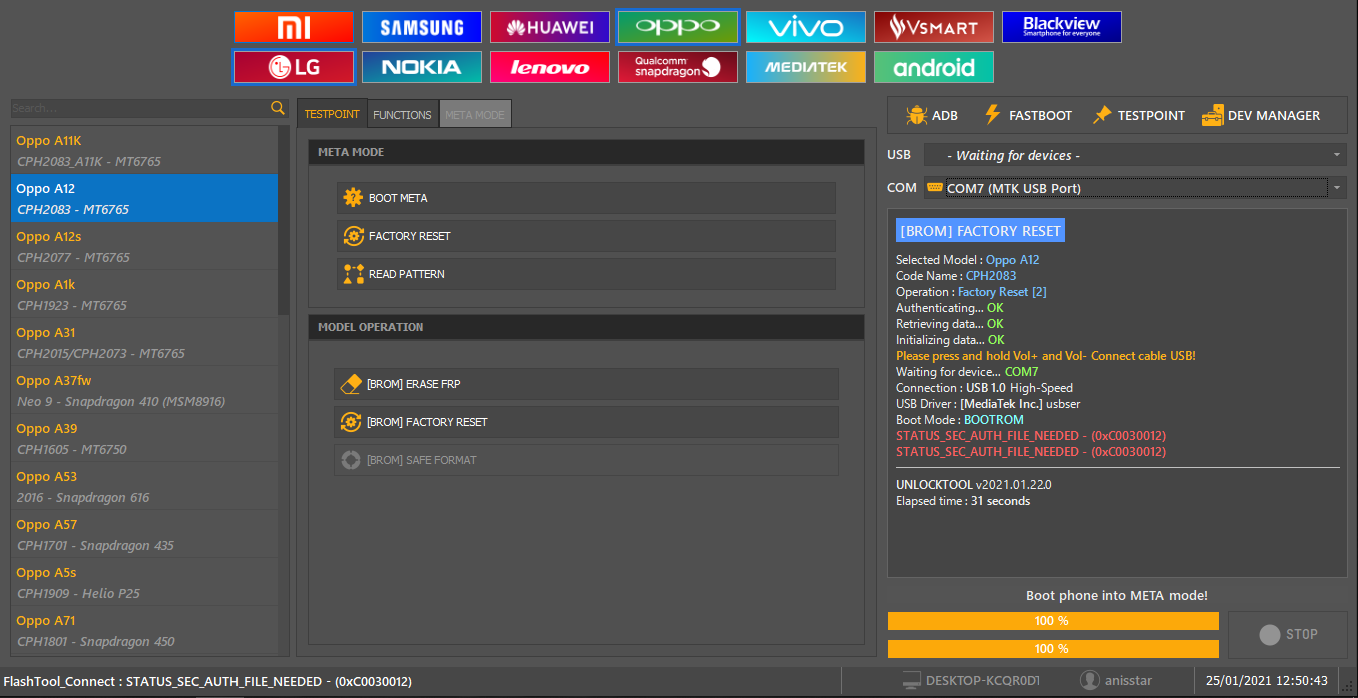
Task: Pick the Huawei brand logo
Action: [x=550, y=27]
